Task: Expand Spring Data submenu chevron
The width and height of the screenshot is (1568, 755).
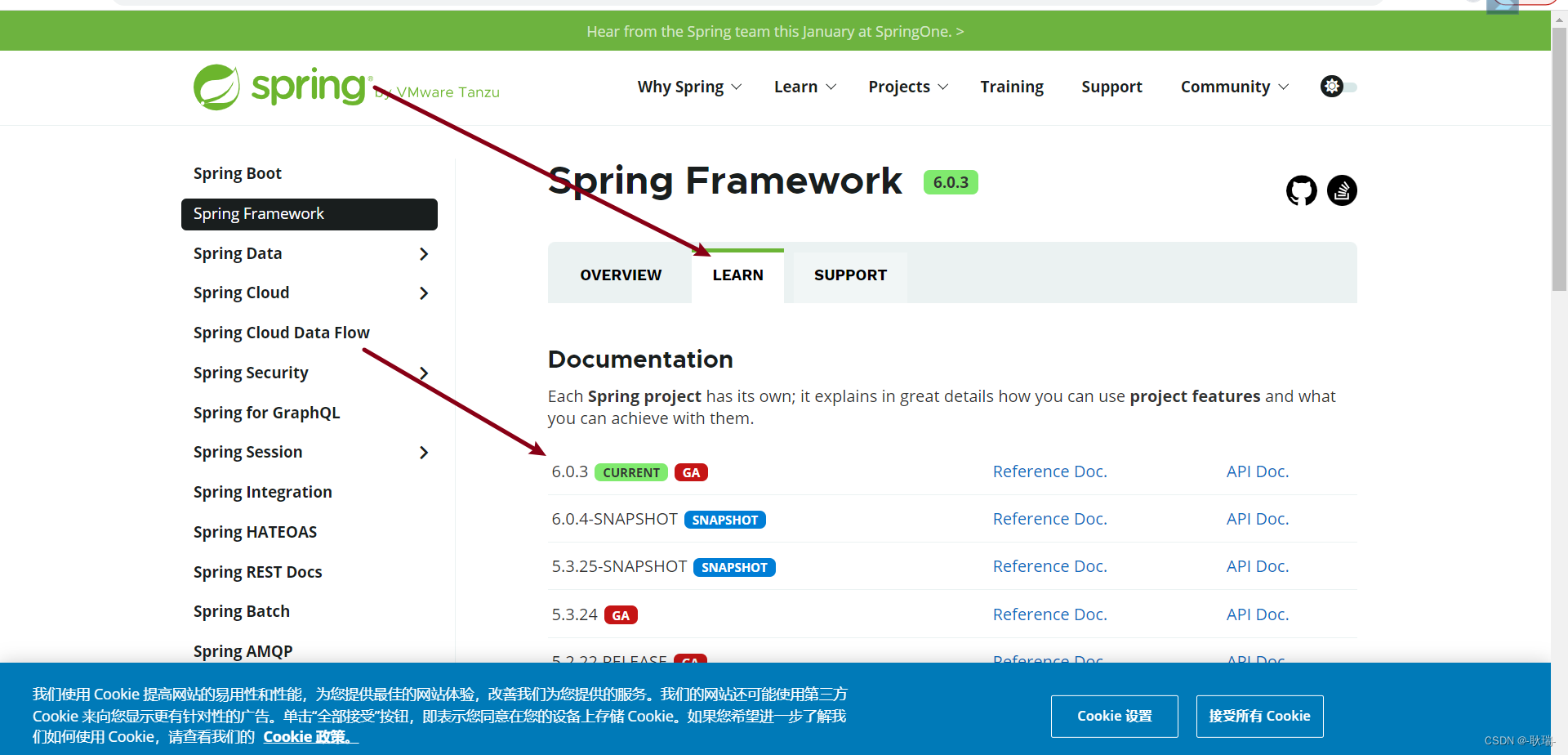Action: (x=423, y=254)
